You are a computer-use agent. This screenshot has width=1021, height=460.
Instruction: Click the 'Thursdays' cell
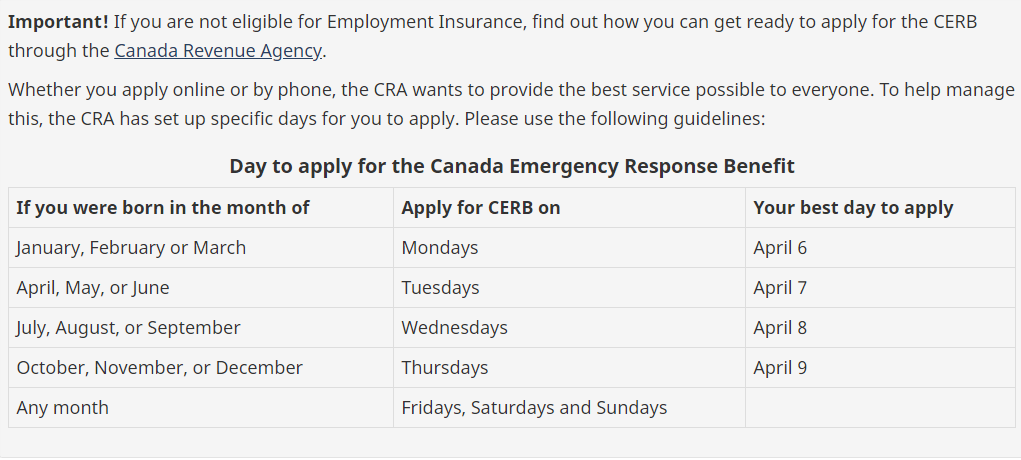(x=569, y=367)
